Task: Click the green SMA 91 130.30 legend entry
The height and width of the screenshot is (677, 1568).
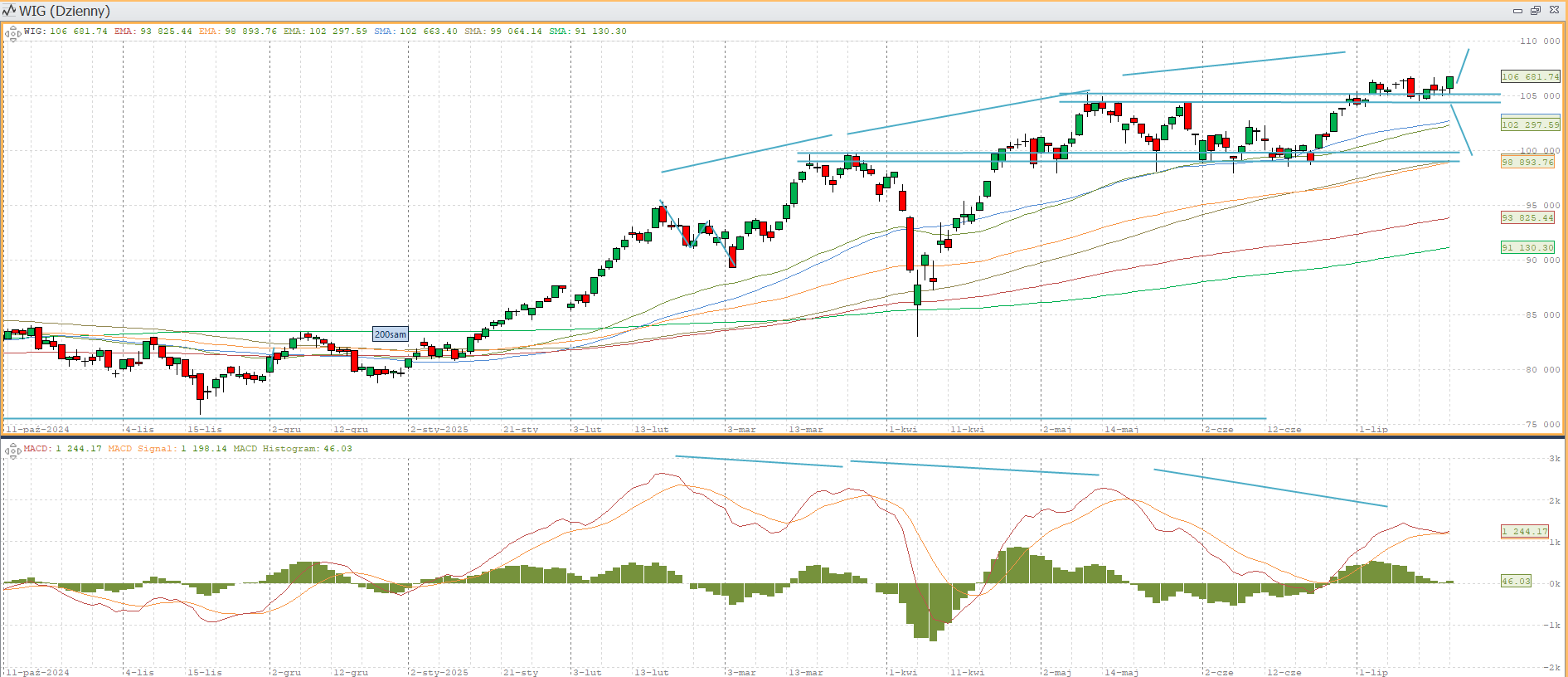Action: (x=587, y=32)
